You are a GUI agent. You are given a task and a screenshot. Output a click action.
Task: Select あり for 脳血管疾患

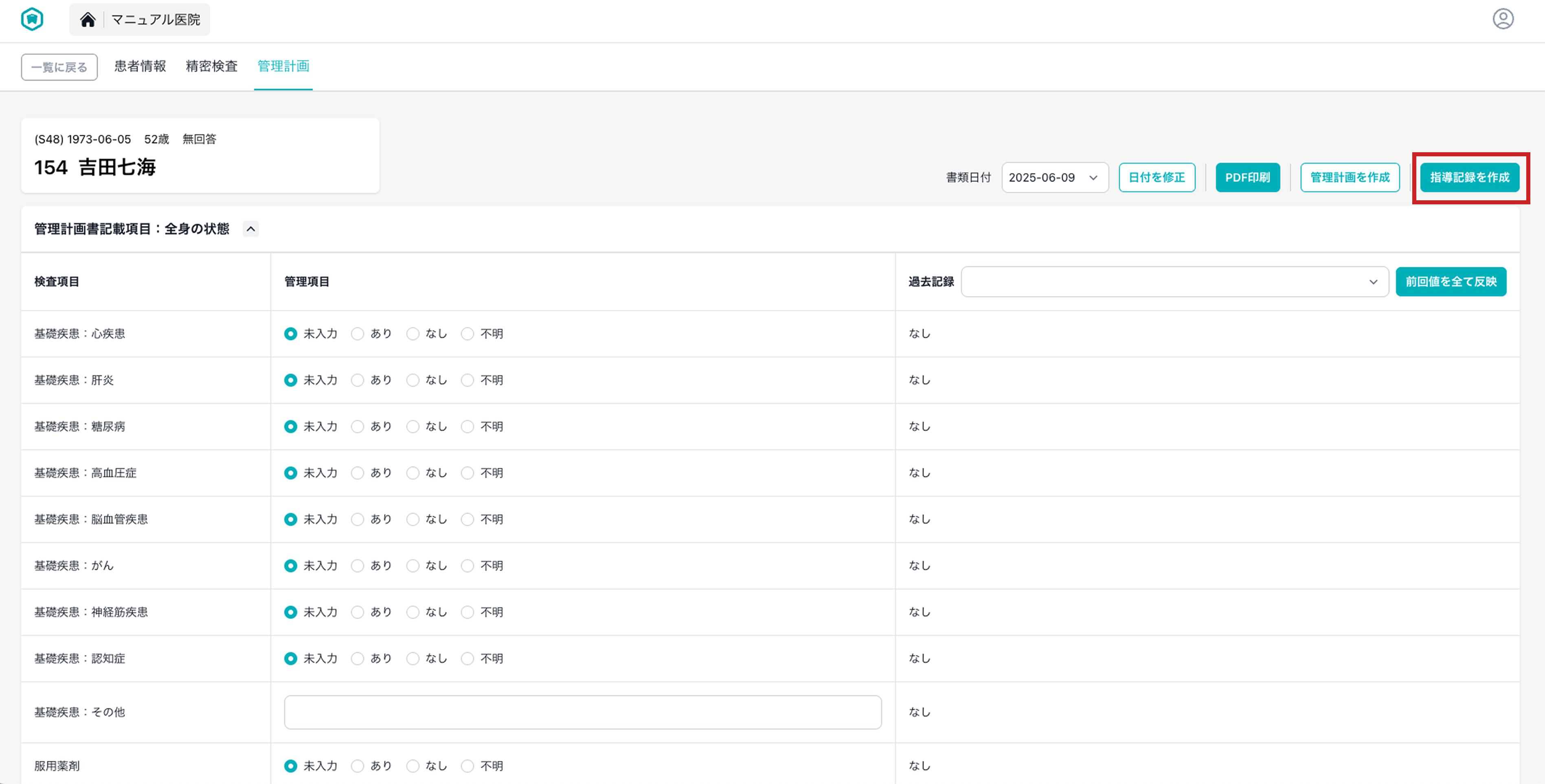coord(358,520)
